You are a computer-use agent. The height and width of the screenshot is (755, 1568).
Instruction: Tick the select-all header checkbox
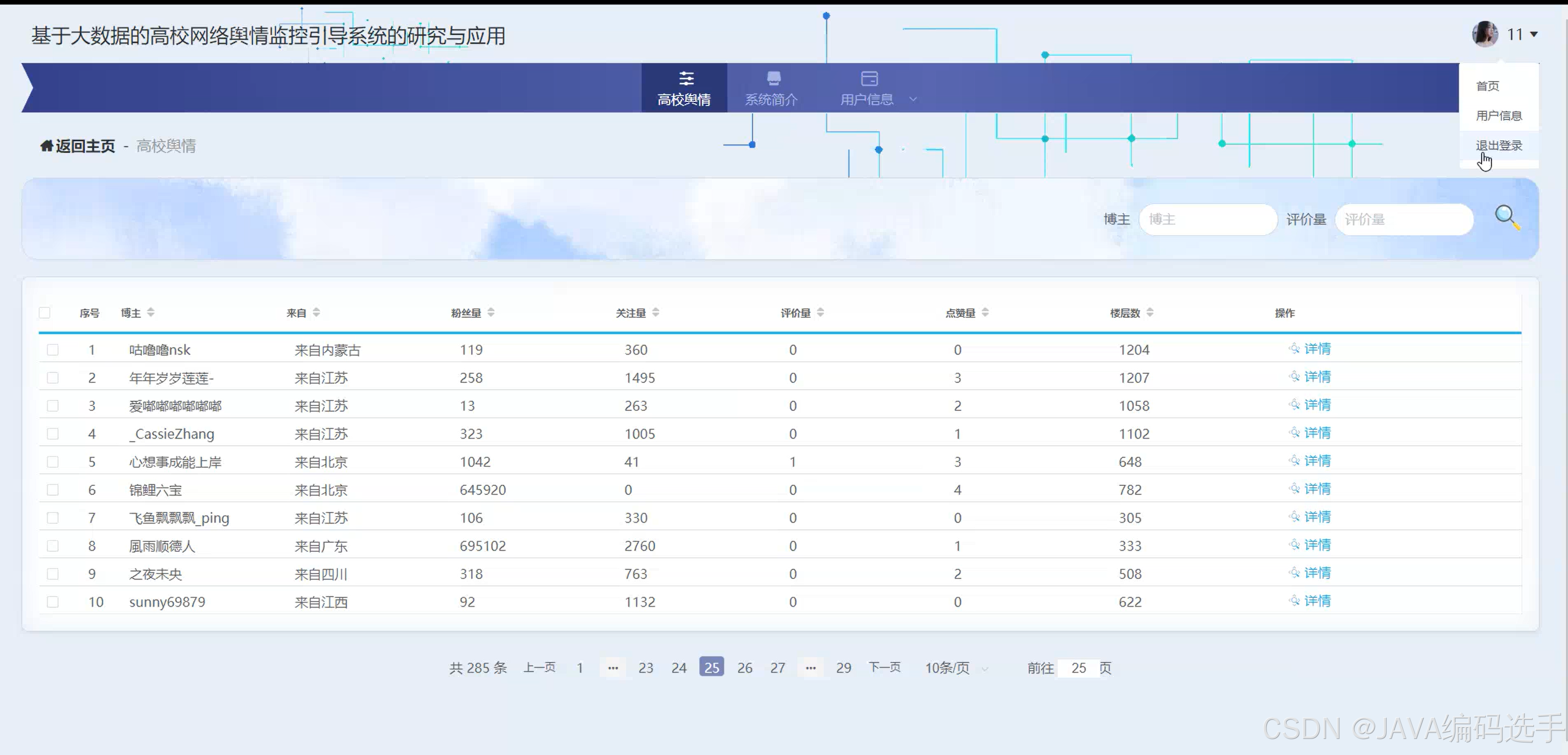[x=44, y=312]
